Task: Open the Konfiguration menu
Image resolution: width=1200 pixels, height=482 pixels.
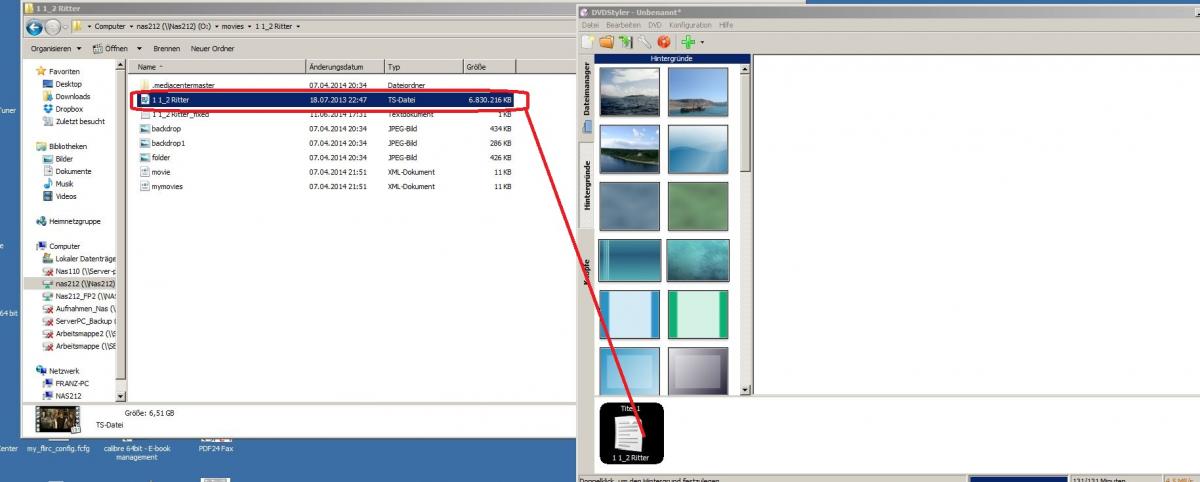Action: coord(690,24)
